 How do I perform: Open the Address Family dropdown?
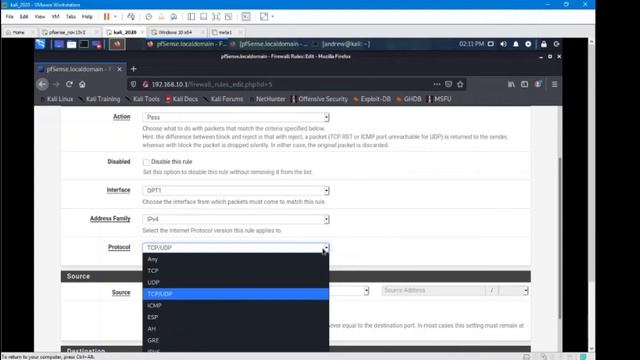pyautogui.click(x=236, y=219)
